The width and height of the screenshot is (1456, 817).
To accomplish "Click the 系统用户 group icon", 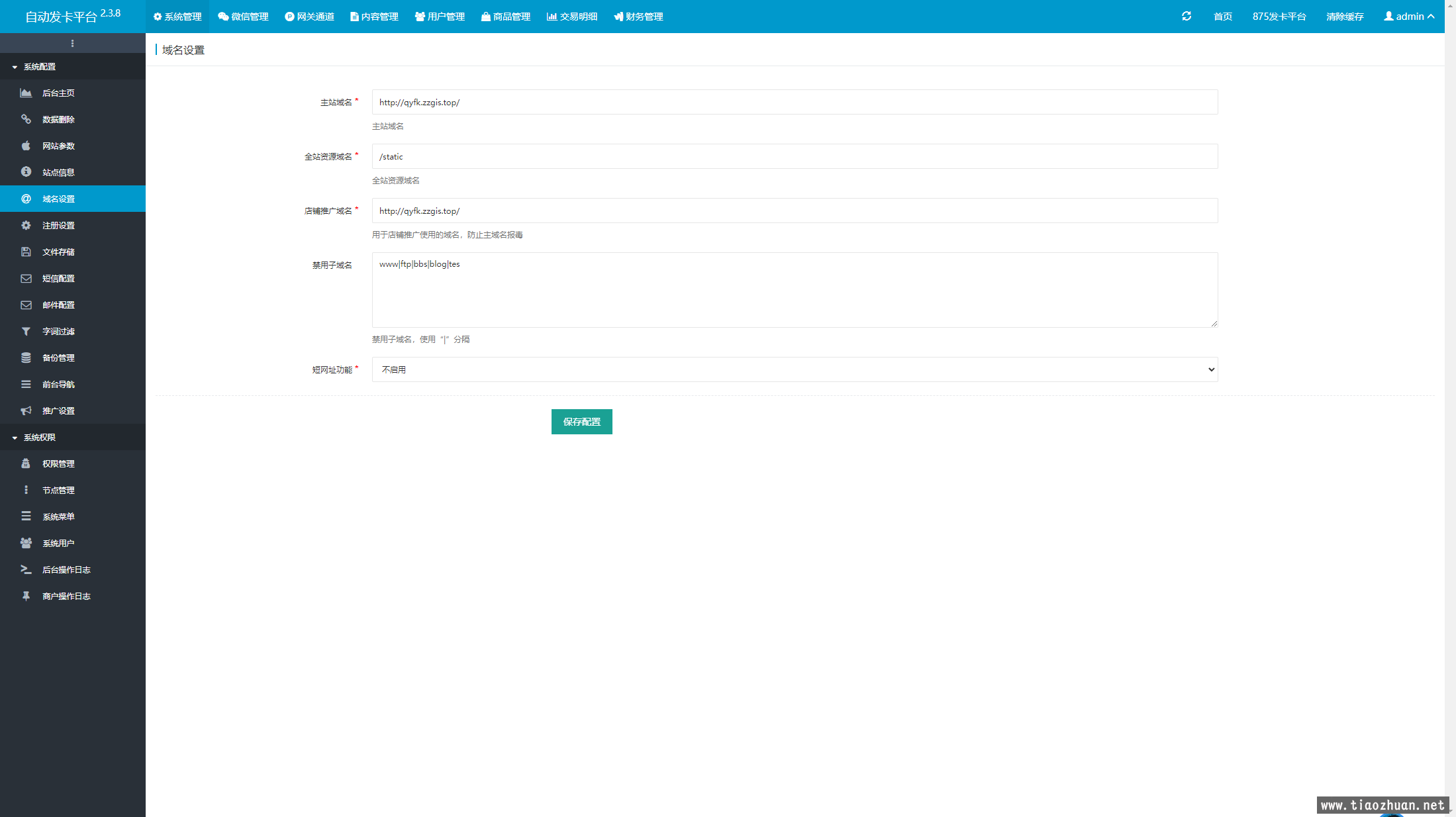I will click(26, 543).
